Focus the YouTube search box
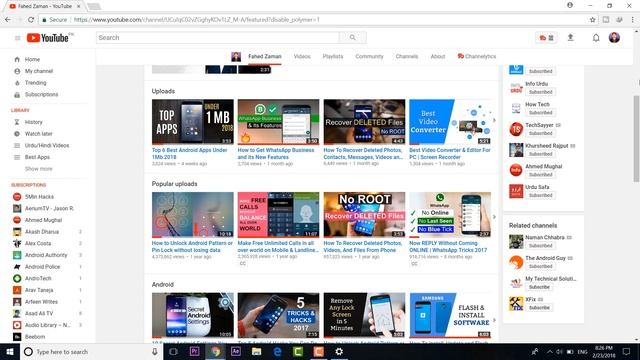The image size is (640, 360). 218,38
